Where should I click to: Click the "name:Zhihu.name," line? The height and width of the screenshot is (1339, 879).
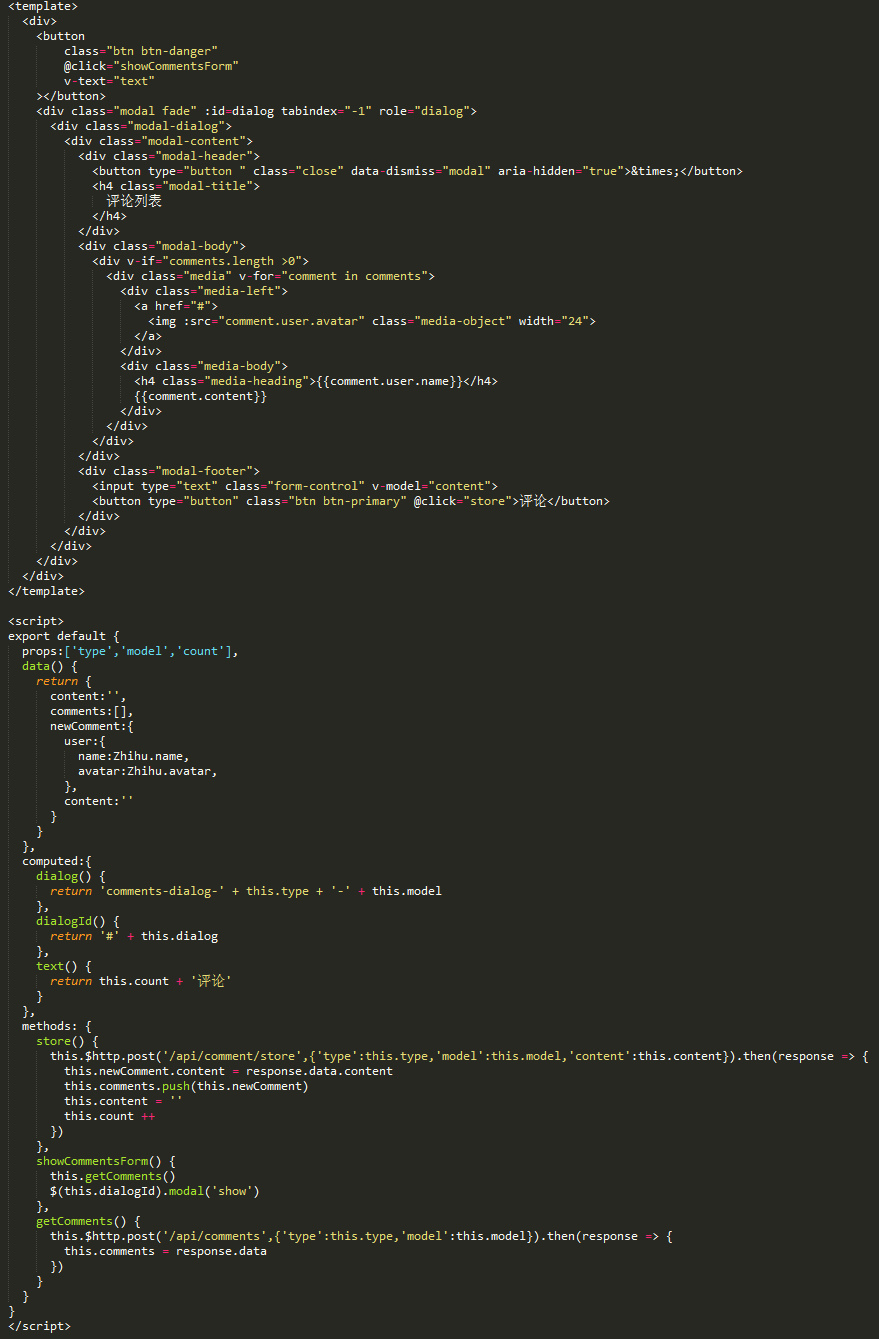[134, 756]
